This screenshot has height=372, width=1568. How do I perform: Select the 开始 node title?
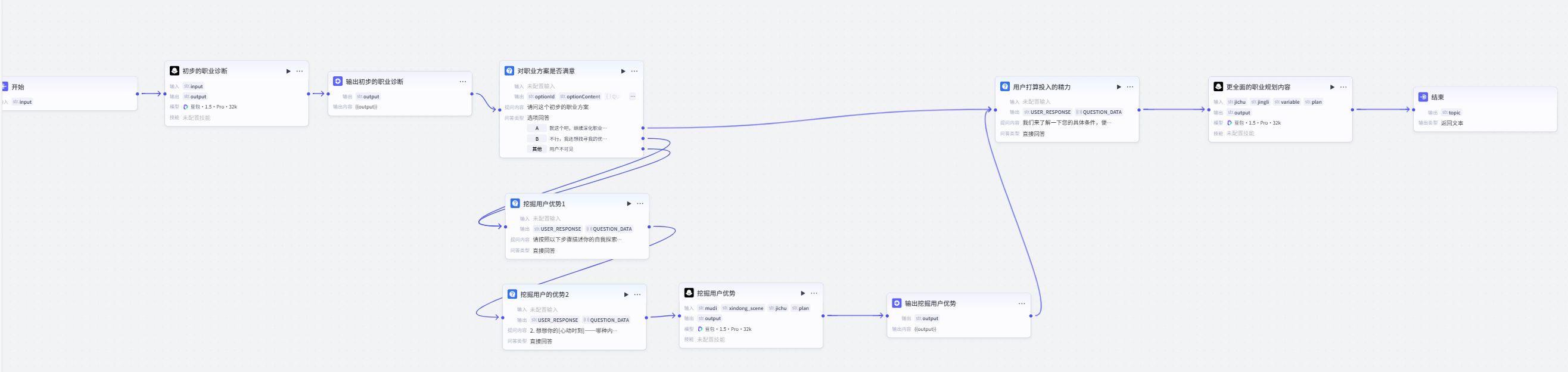pyautogui.click(x=18, y=87)
